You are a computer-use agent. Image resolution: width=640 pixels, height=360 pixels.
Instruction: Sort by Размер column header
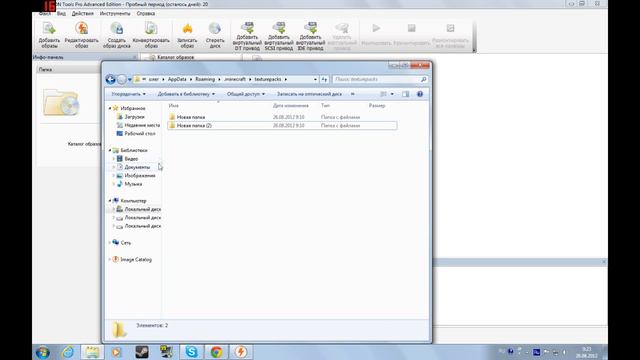(x=377, y=106)
